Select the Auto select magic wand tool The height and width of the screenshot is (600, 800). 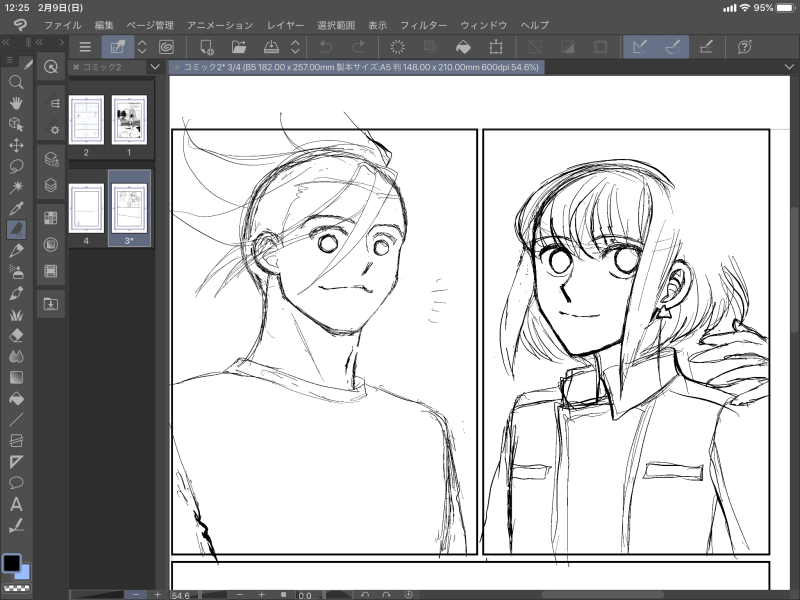(x=16, y=187)
